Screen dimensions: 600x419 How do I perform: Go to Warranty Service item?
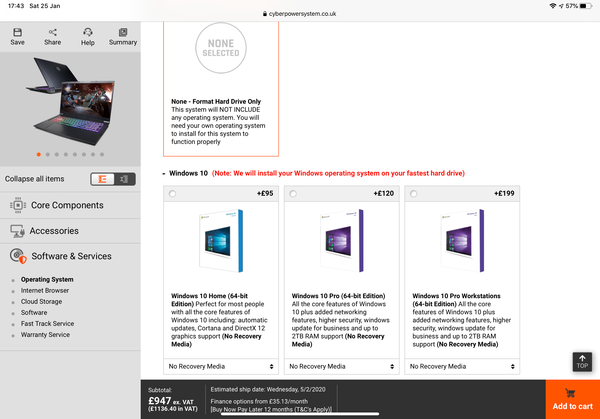tap(45, 335)
